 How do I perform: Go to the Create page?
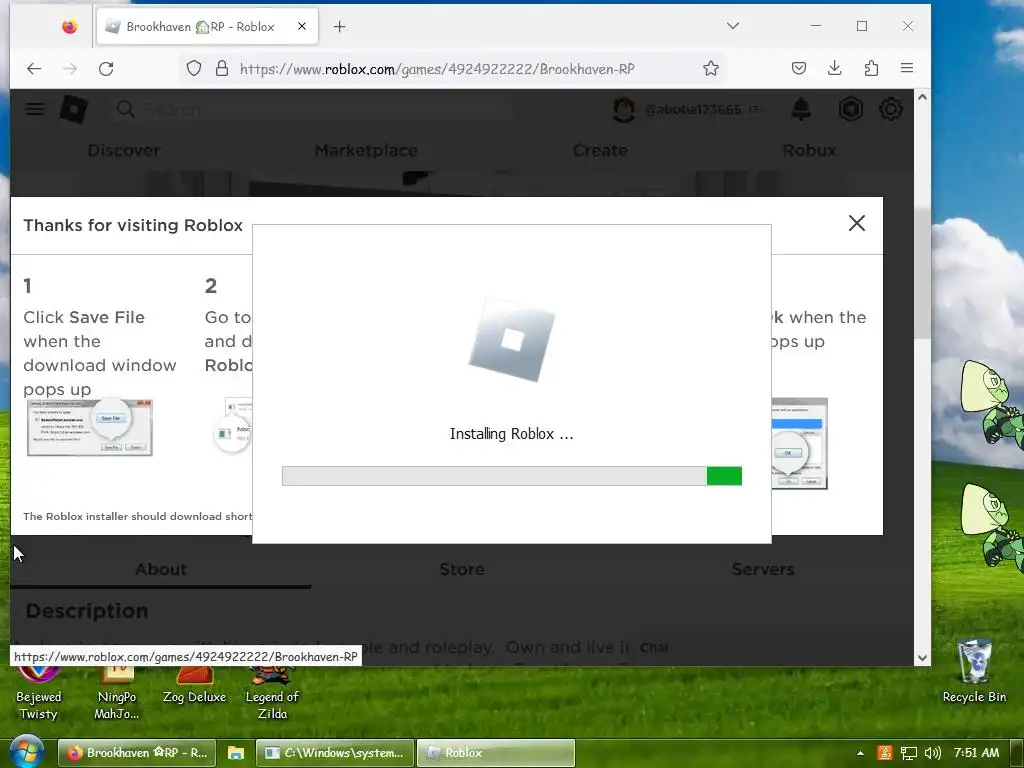tap(600, 150)
